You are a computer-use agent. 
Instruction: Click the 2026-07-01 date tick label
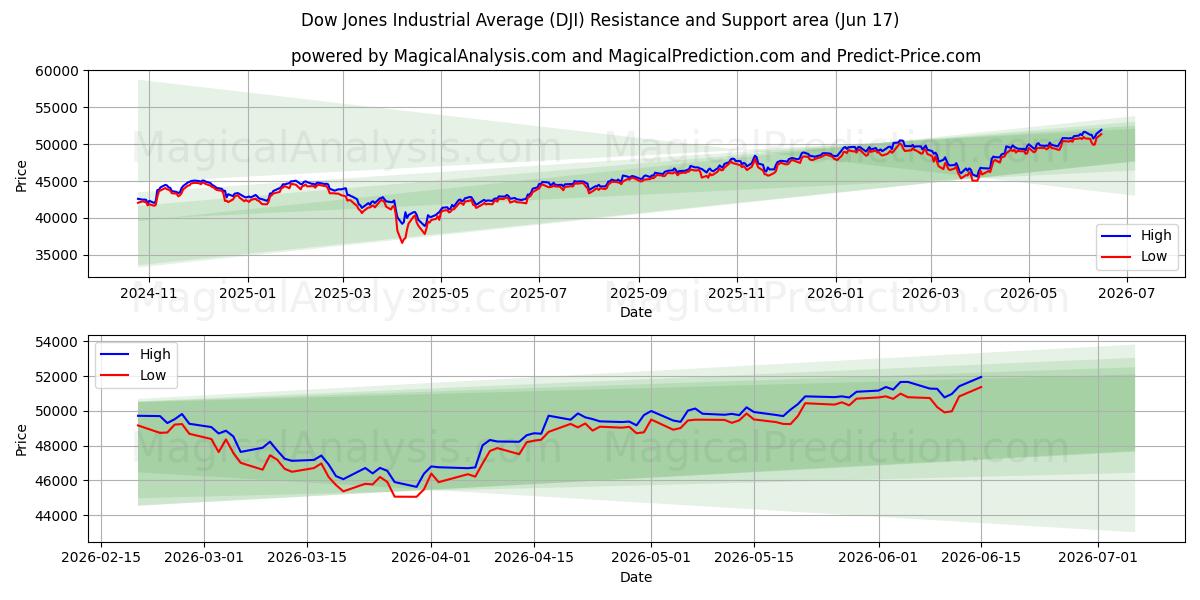(x=1099, y=557)
